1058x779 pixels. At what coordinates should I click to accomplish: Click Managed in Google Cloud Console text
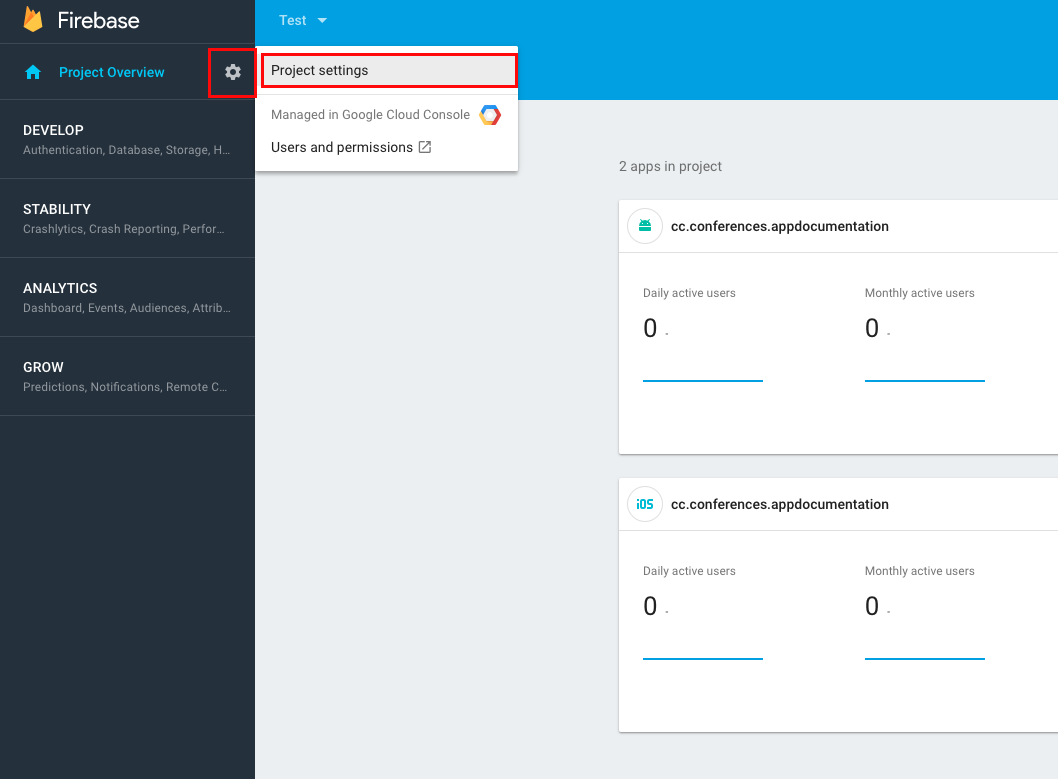coord(370,115)
